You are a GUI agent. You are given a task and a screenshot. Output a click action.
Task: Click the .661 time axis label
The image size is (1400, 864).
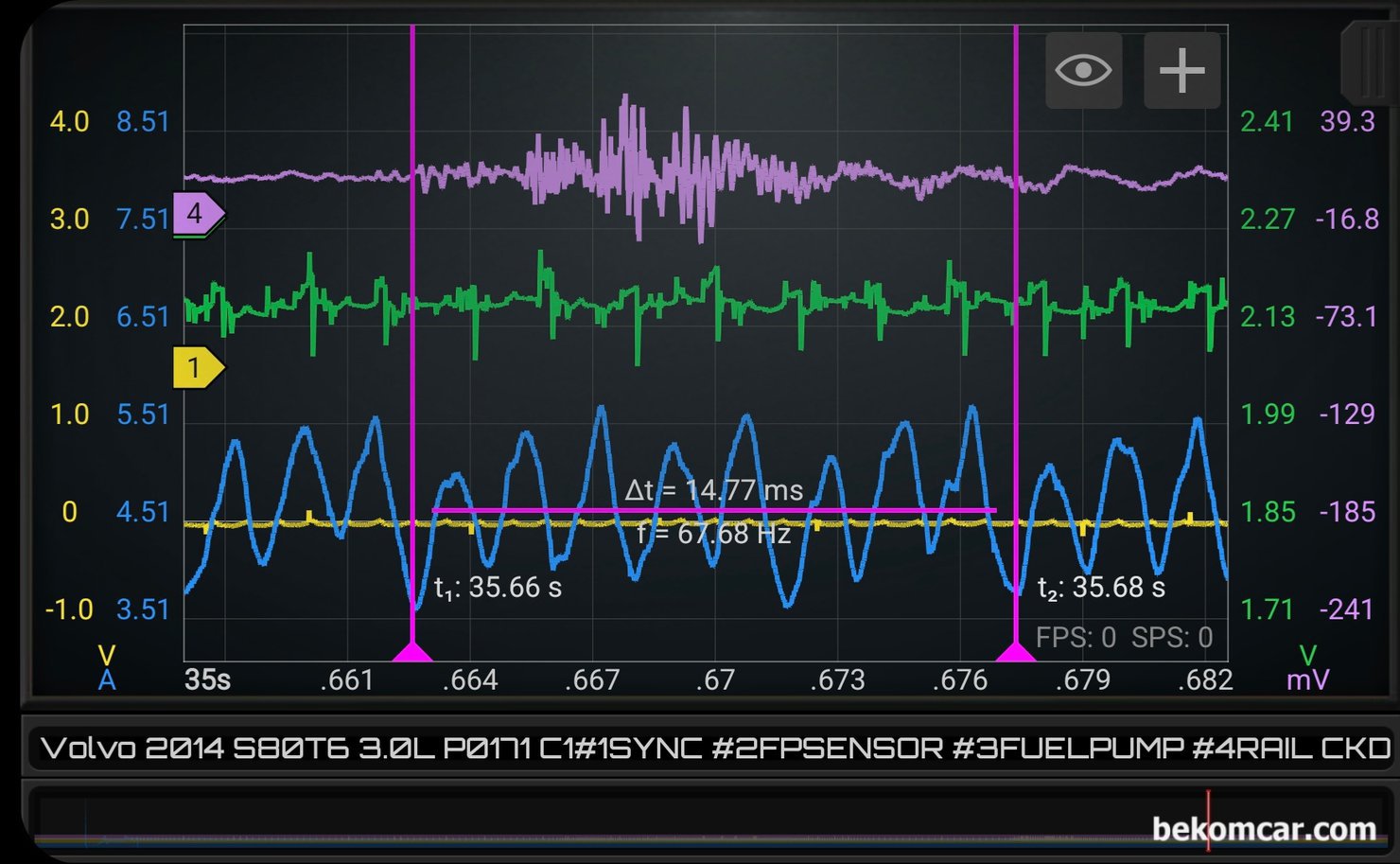(x=347, y=679)
